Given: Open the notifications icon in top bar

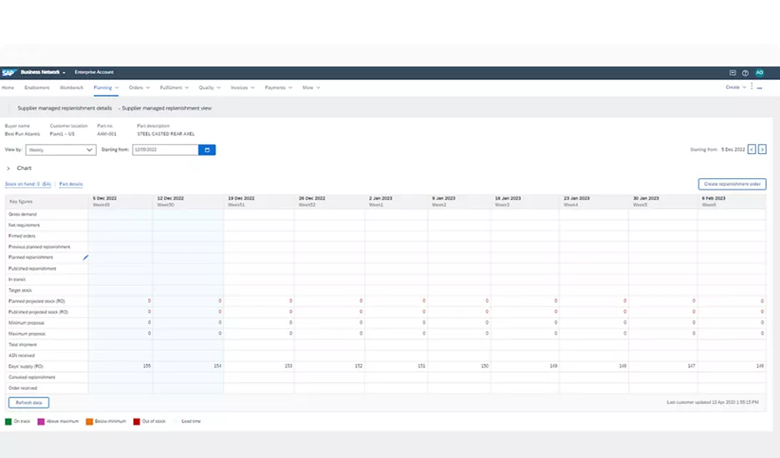Looking at the screenshot, I should click(732, 73).
